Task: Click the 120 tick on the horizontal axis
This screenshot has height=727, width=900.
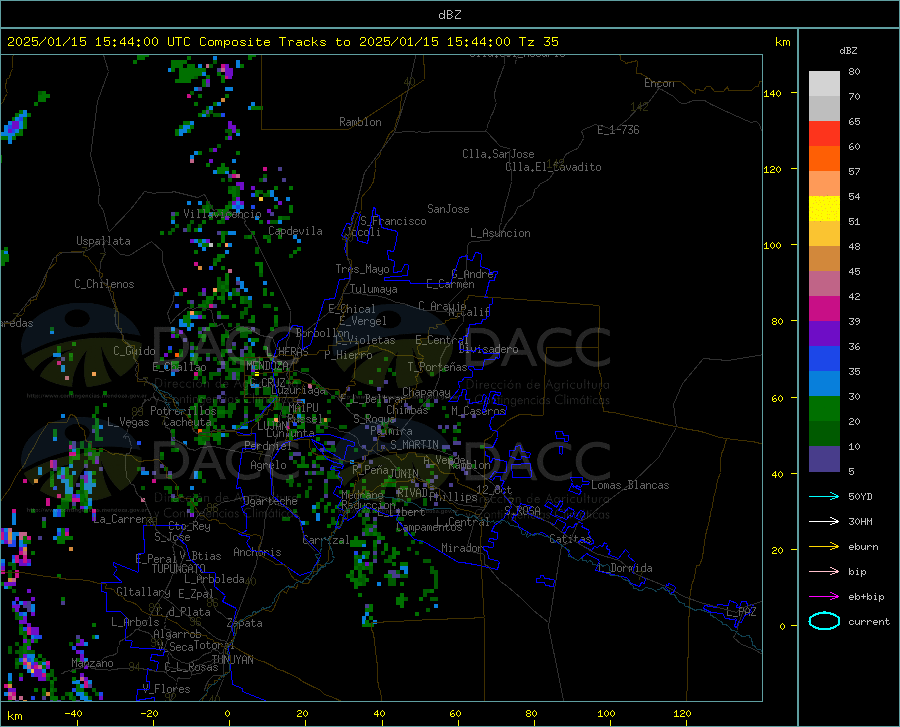Action: [x=682, y=714]
